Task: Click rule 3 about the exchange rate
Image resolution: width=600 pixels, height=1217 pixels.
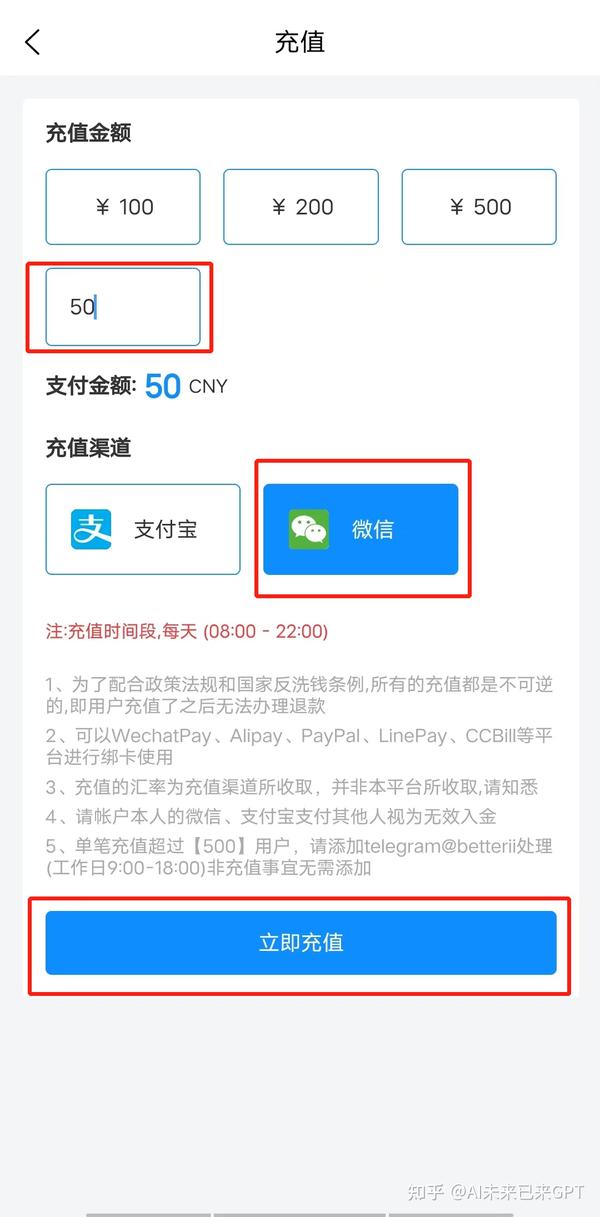Action: [x=292, y=788]
